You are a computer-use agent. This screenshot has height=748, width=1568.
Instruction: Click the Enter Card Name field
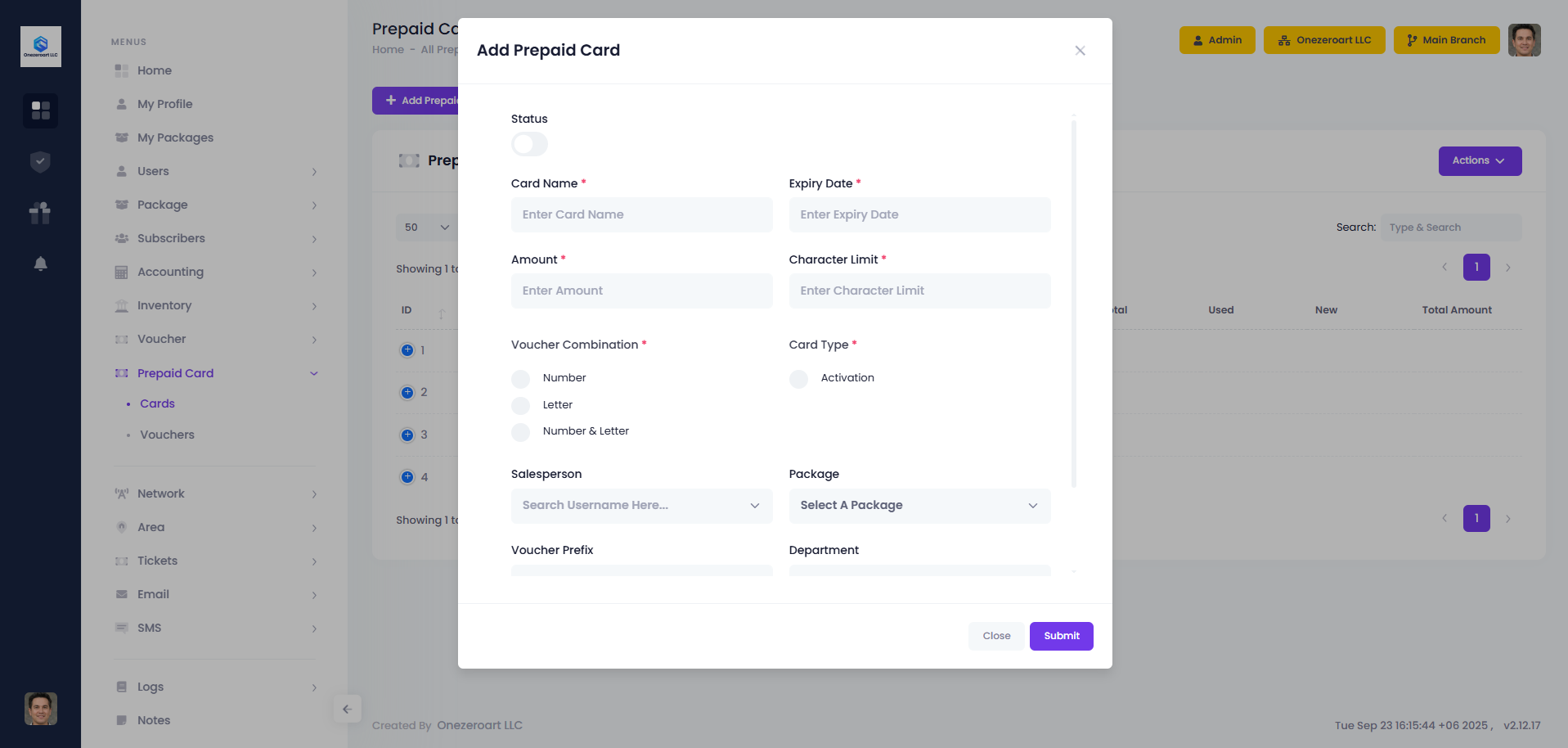click(x=641, y=214)
